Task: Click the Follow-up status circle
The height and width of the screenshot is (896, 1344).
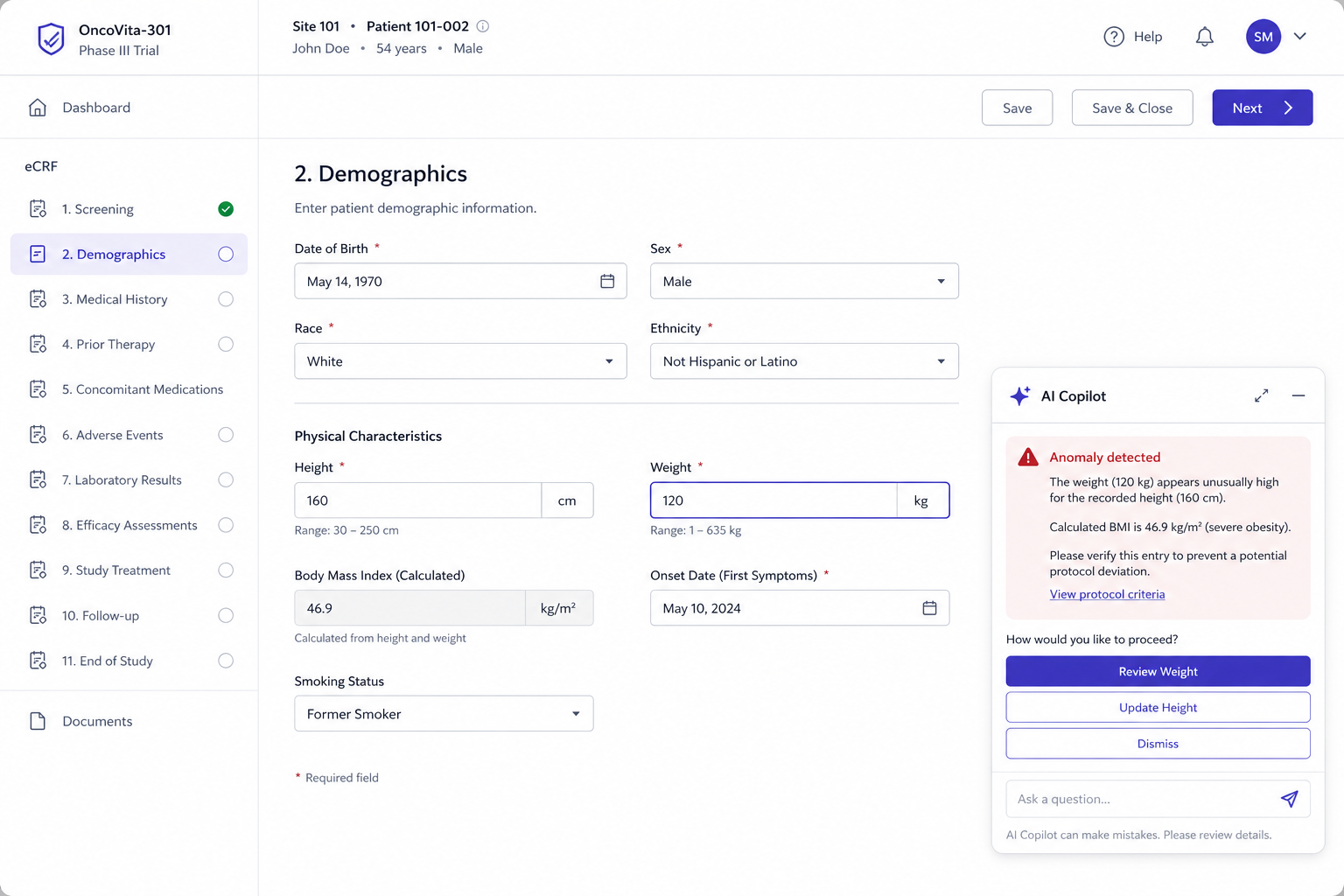Action: (226, 616)
